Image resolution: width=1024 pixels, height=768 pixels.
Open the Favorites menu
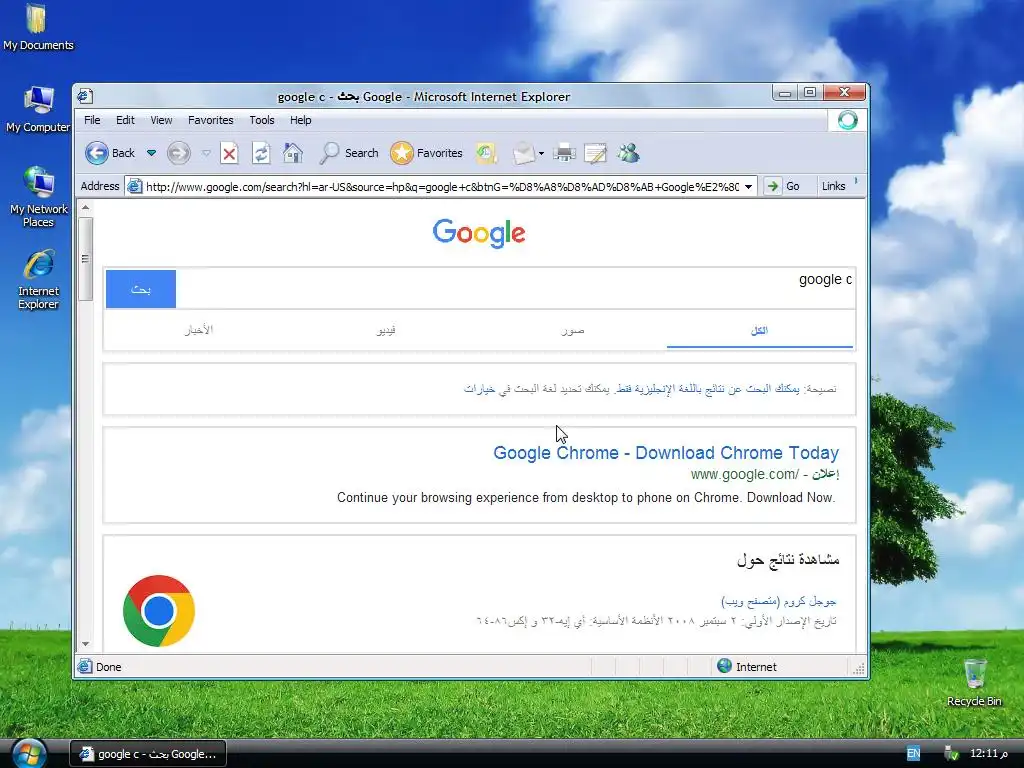[x=210, y=120]
